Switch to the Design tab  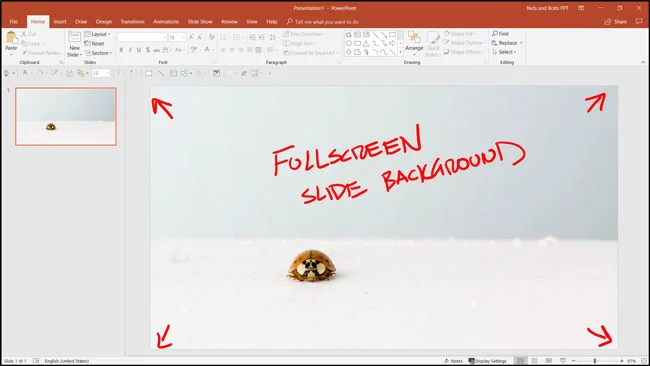[104, 22]
